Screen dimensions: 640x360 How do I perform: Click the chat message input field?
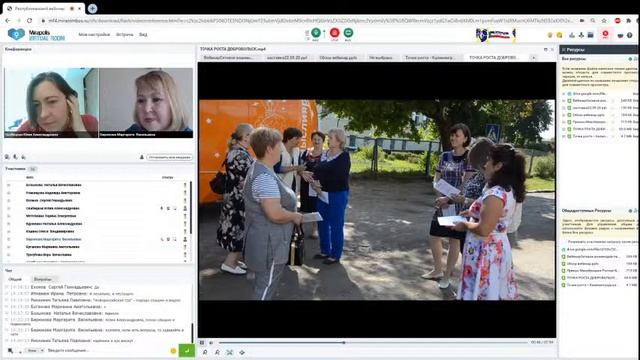(x=107, y=351)
